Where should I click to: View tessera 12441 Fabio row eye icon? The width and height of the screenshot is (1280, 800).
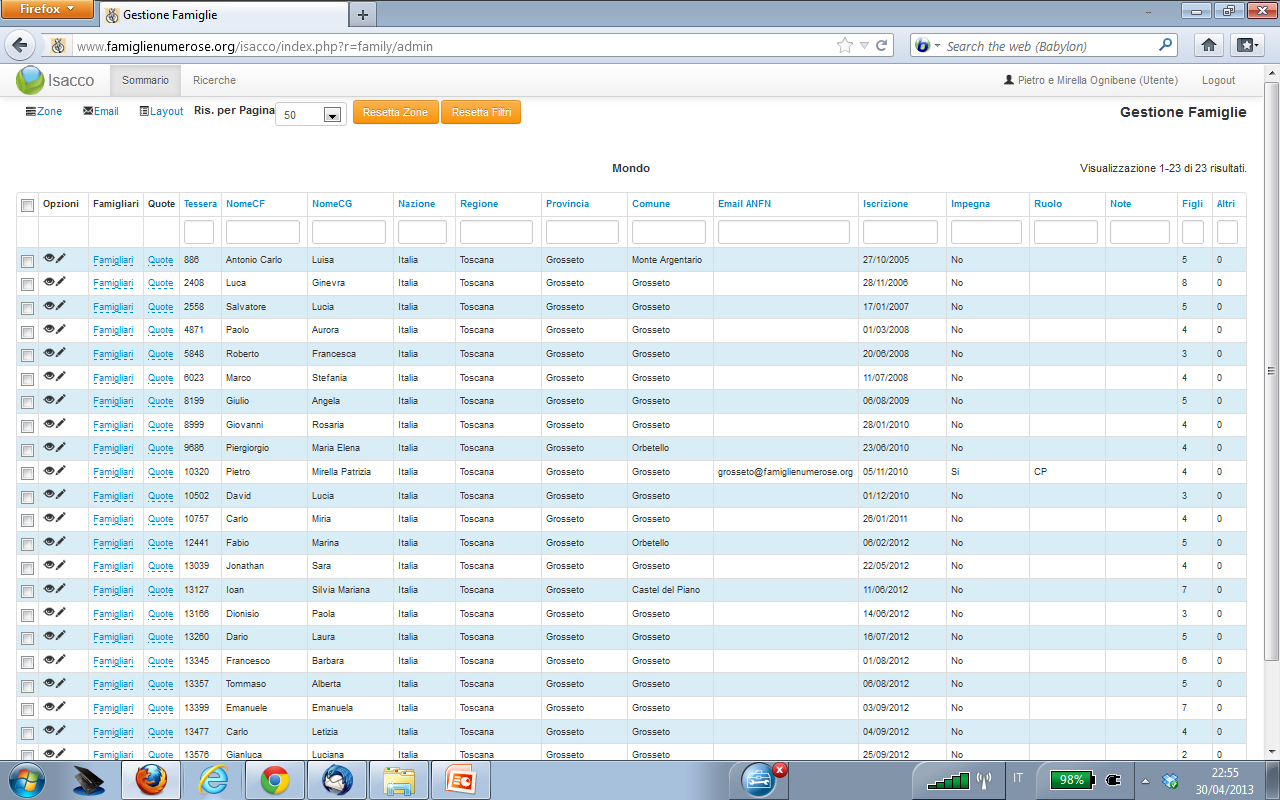click(x=49, y=541)
